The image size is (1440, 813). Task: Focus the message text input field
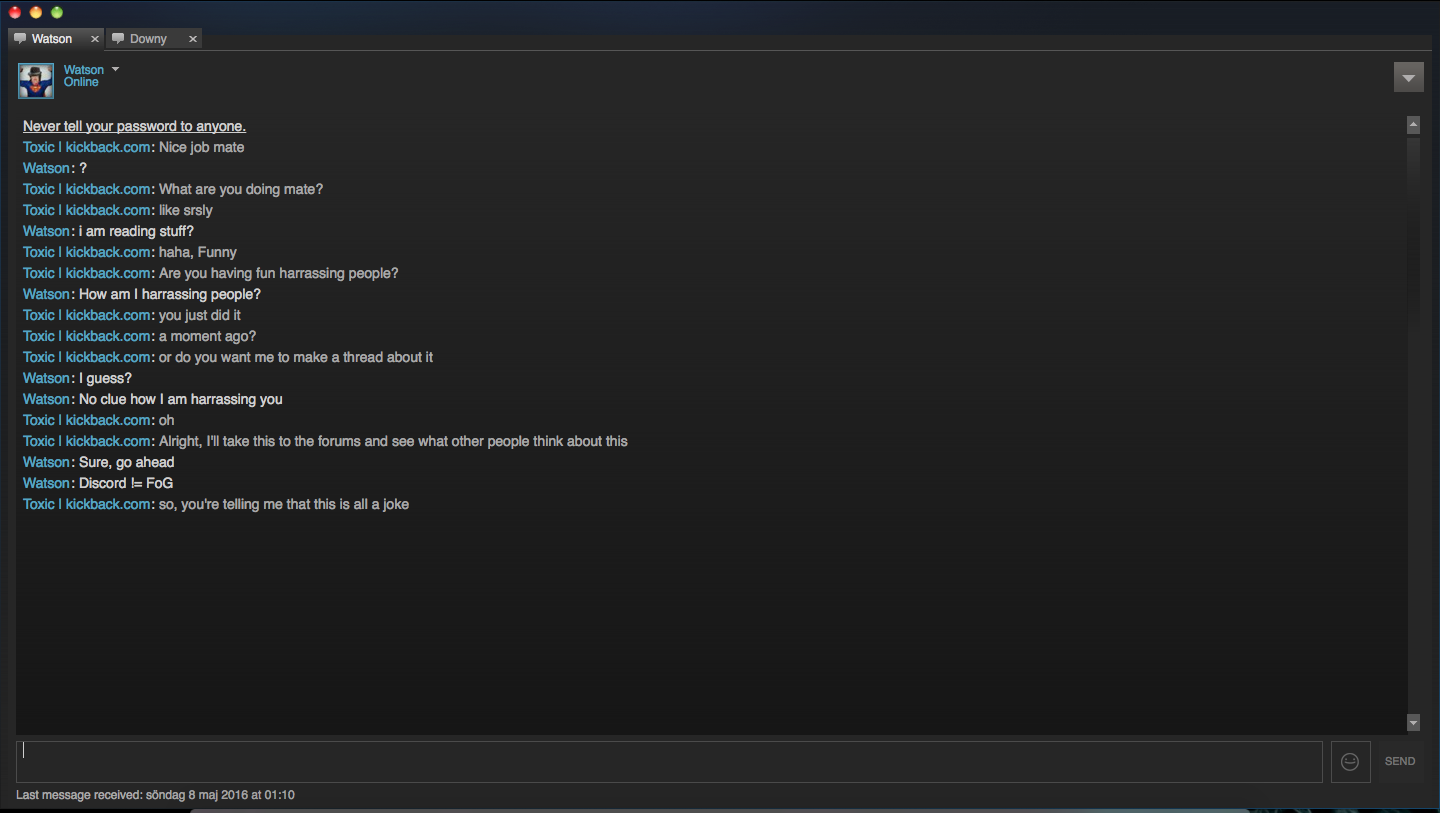[x=669, y=762]
